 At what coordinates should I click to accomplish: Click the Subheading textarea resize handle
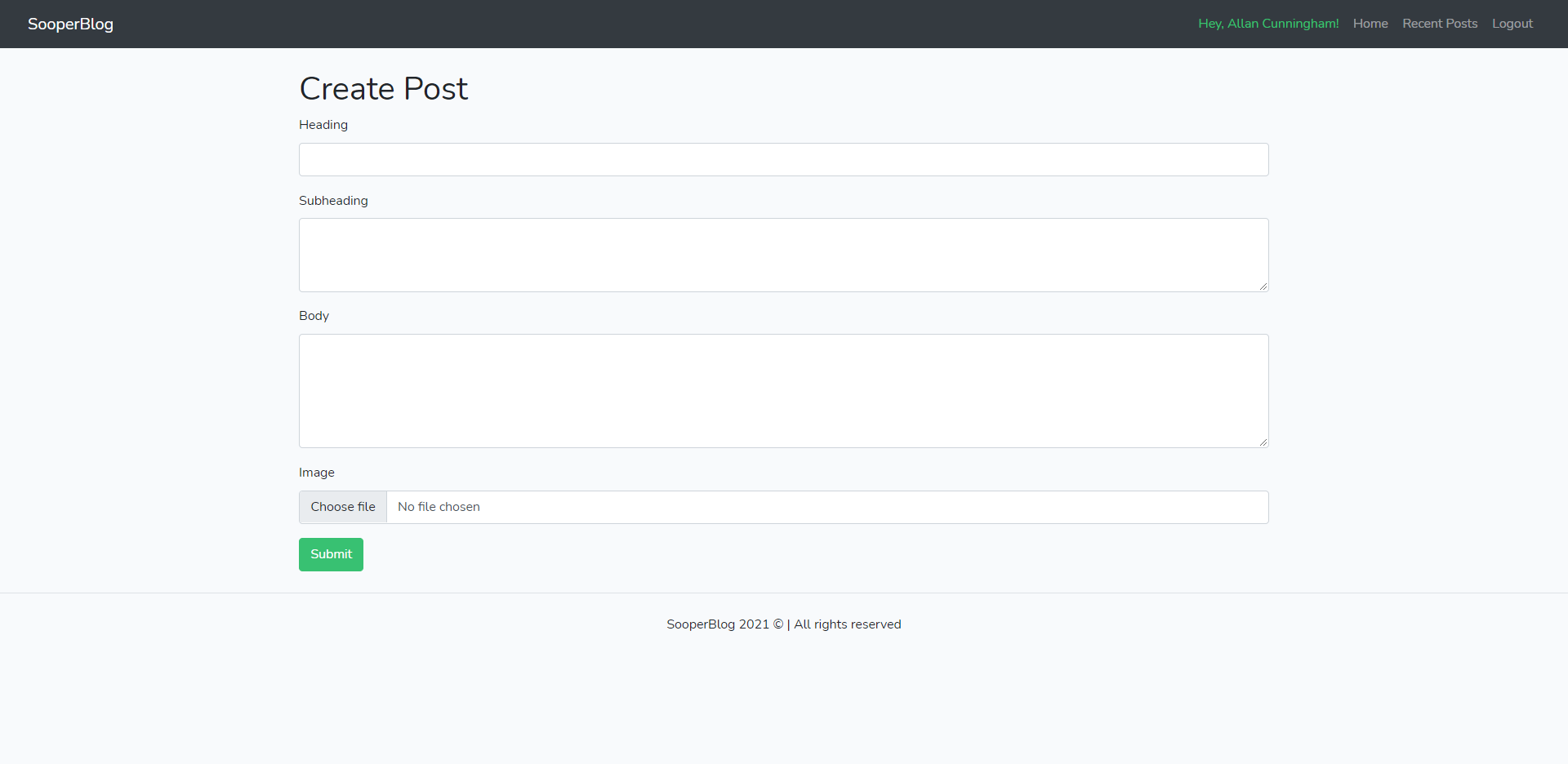click(1263, 286)
